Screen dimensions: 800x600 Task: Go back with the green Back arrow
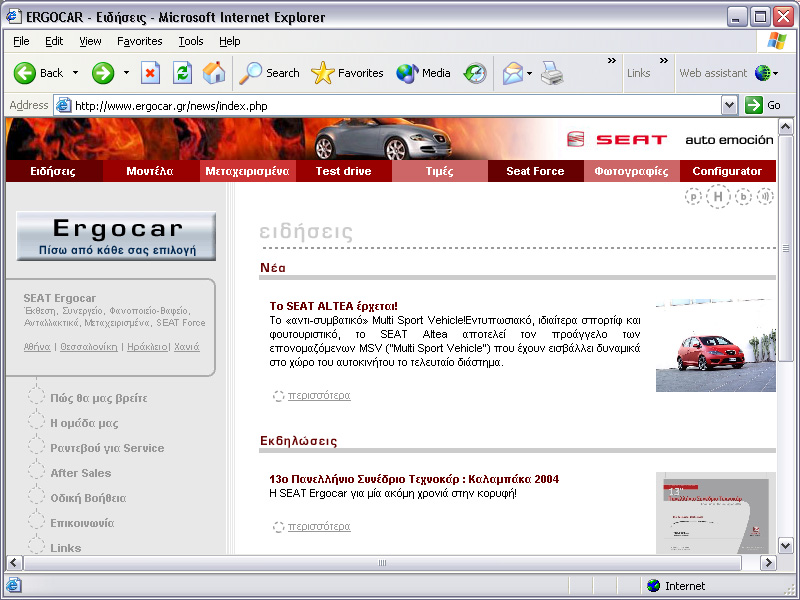tap(24, 73)
